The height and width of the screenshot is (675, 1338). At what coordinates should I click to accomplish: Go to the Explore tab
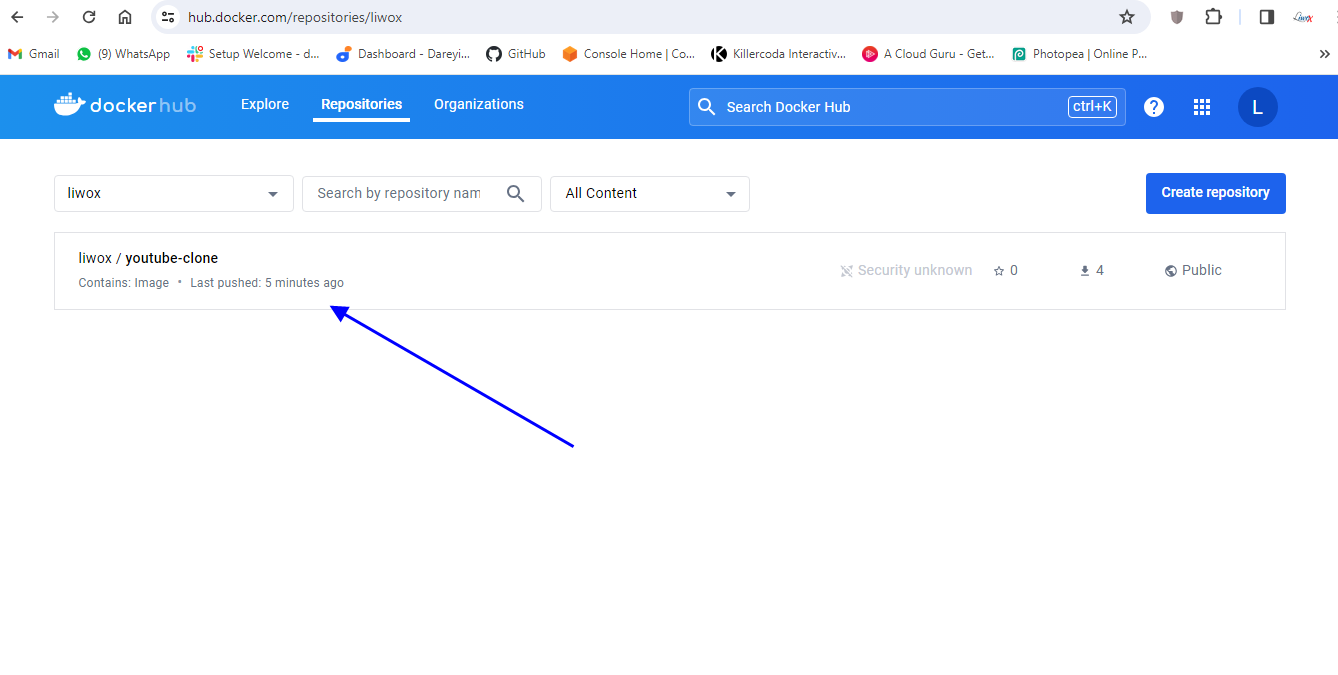tap(265, 104)
